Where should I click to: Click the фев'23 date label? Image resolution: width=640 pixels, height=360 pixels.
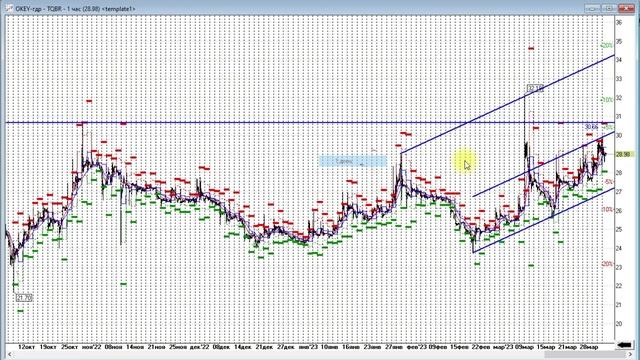[417, 347]
